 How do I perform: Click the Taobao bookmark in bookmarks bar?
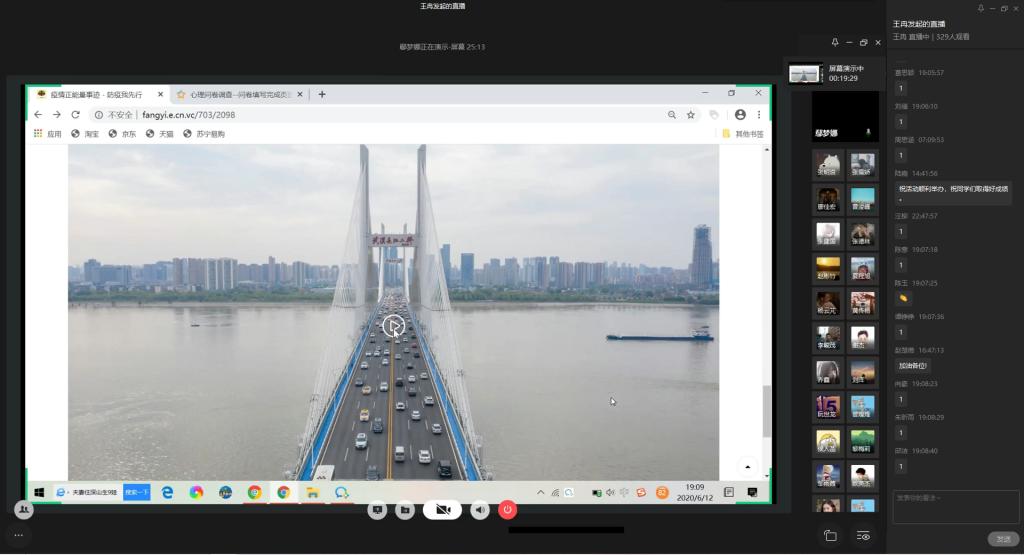(85, 134)
